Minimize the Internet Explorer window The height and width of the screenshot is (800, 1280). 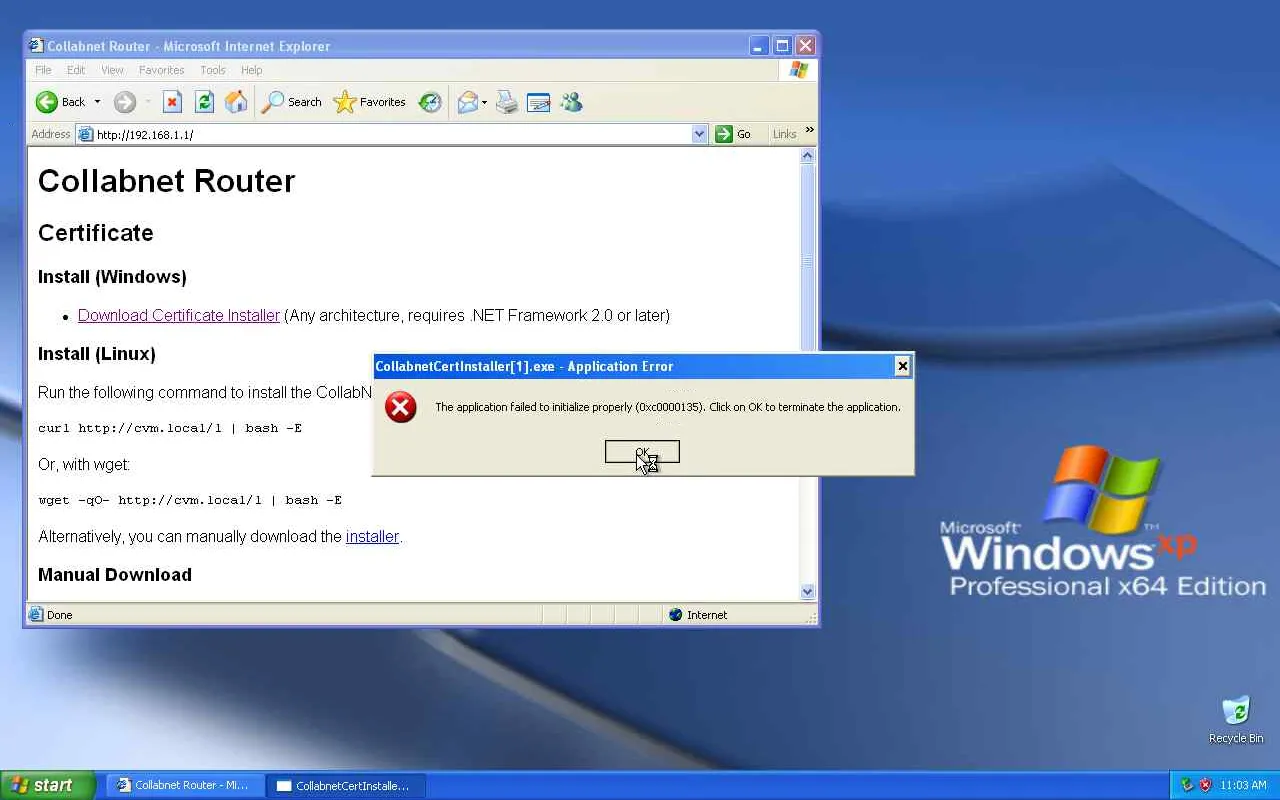(760, 46)
